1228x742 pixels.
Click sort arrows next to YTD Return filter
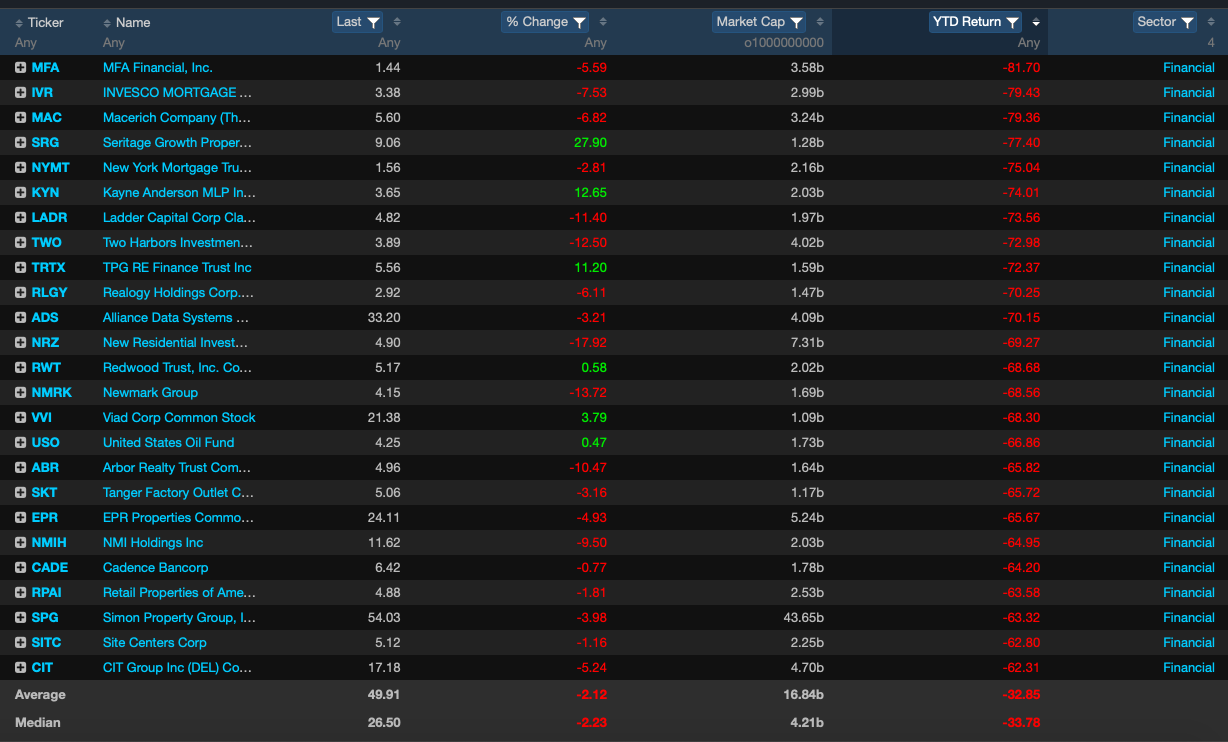pyautogui.click(x=1036, y=22)
